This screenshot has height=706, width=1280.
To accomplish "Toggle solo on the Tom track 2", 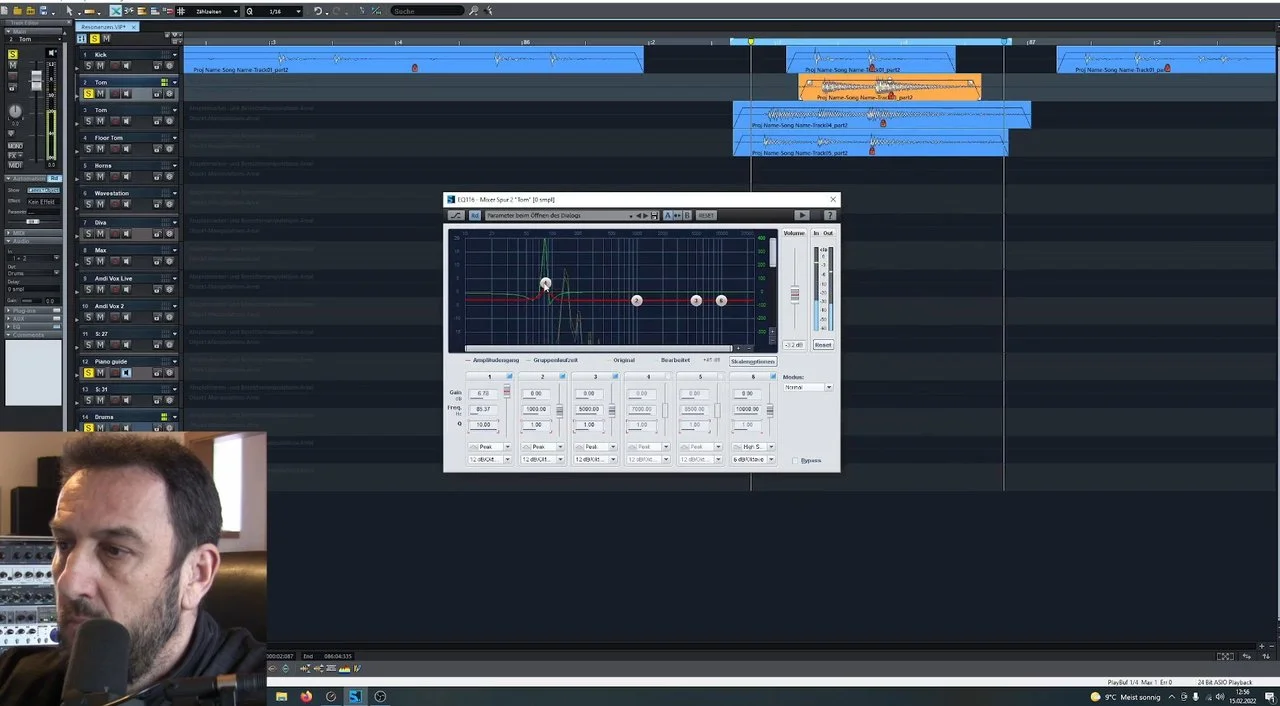I will pos(88,94).
